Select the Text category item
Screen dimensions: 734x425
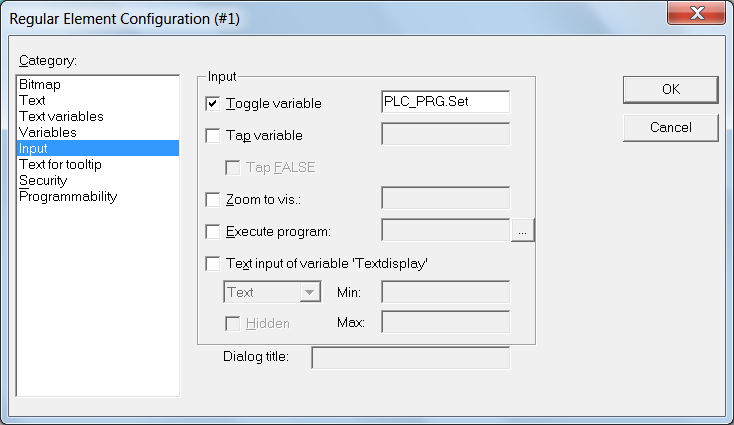tap(32, 101)
